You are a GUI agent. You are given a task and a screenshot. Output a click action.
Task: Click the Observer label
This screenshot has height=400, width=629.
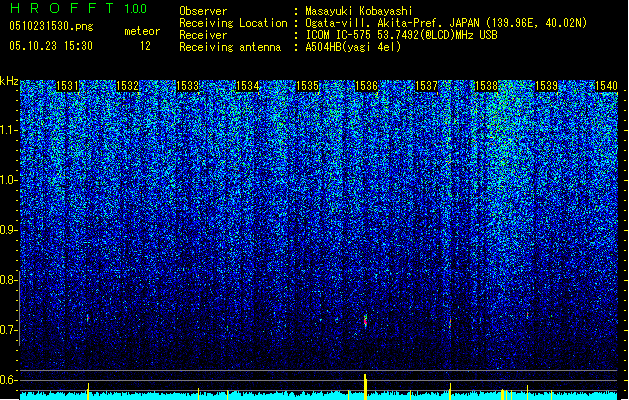[203, 11]
